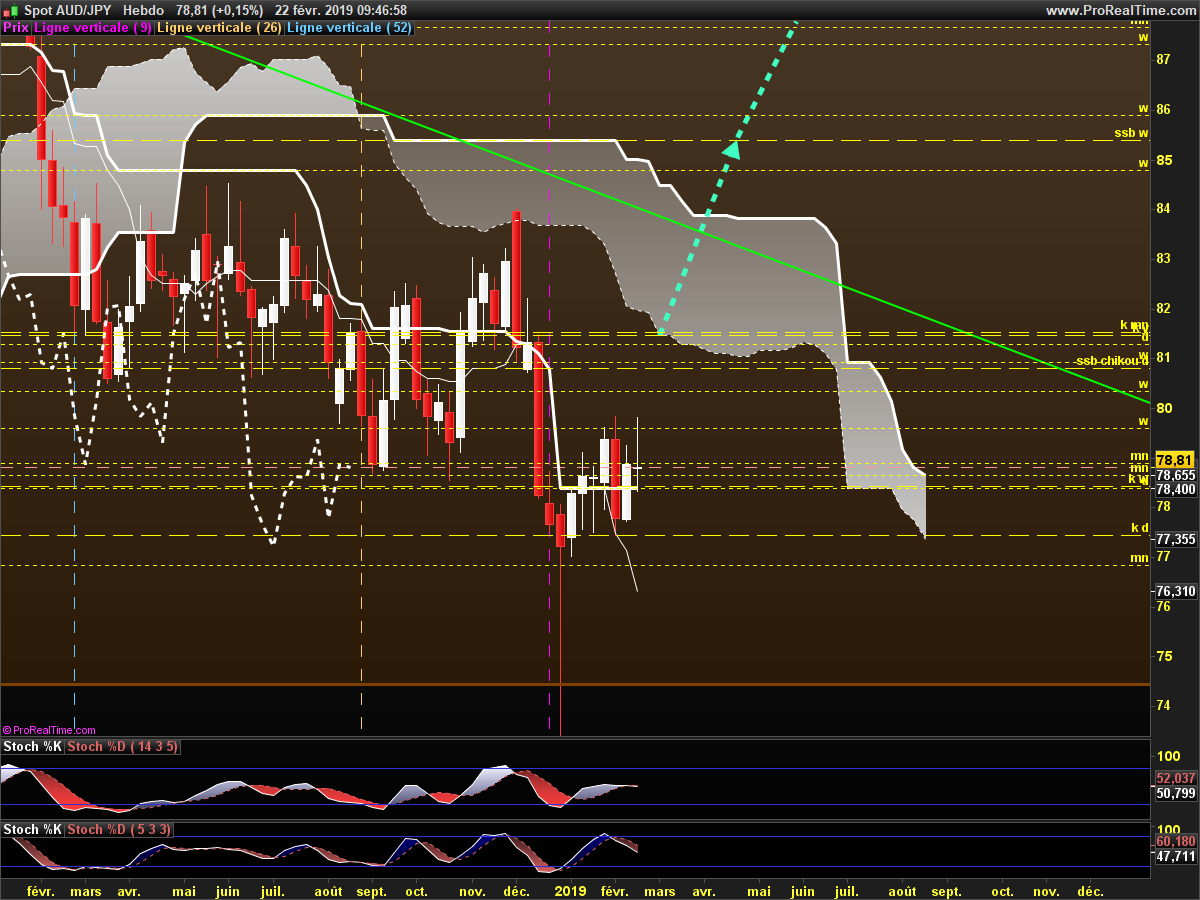Screen dimensions: 1200x900
Task: Select the Ligne verticale (26) label
Action: (x=219, y=28)
